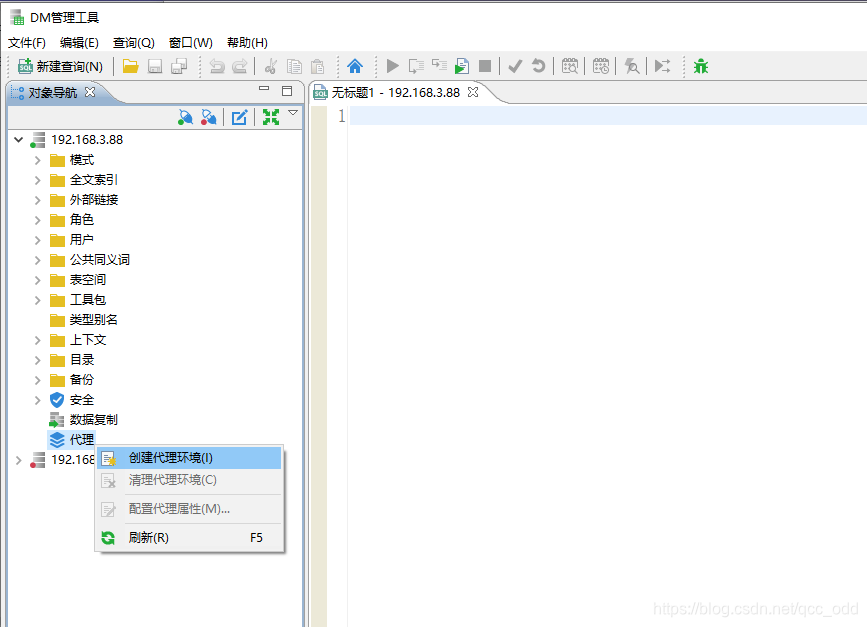The height and width of the screenshot is (627, 867).
Task: Expand the 全文索引 folder
Action: (38, 180)
